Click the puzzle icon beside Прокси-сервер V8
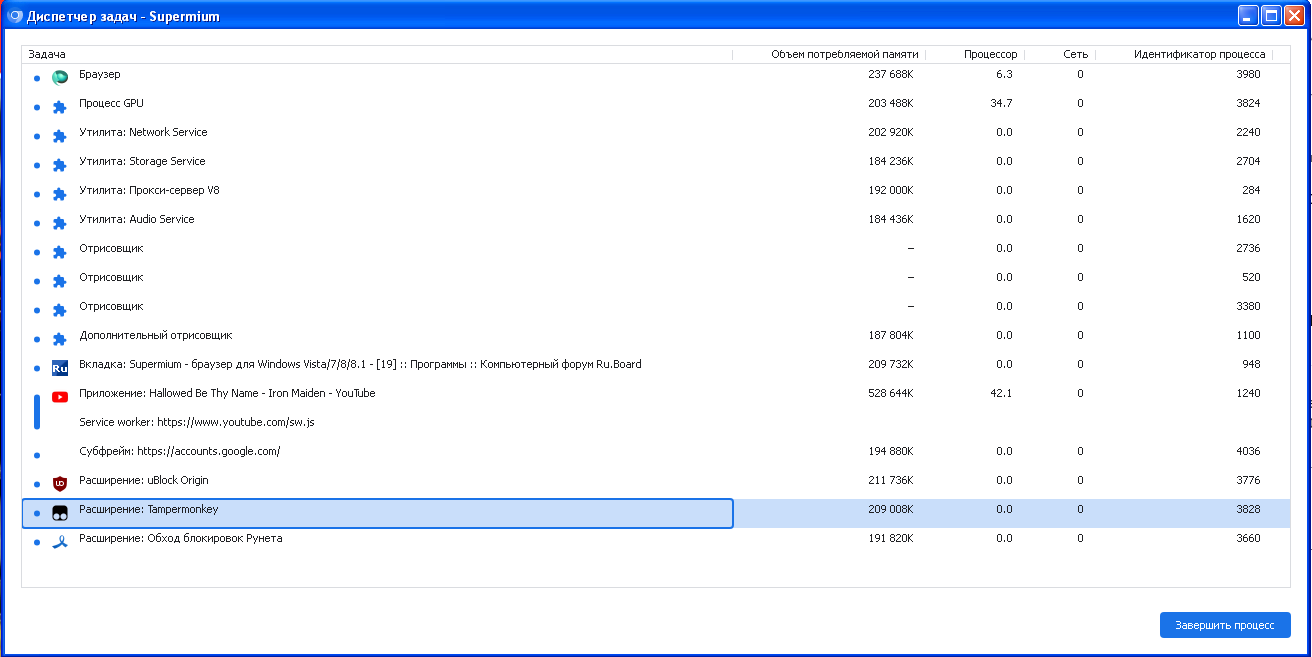 (x=60, y=193)
